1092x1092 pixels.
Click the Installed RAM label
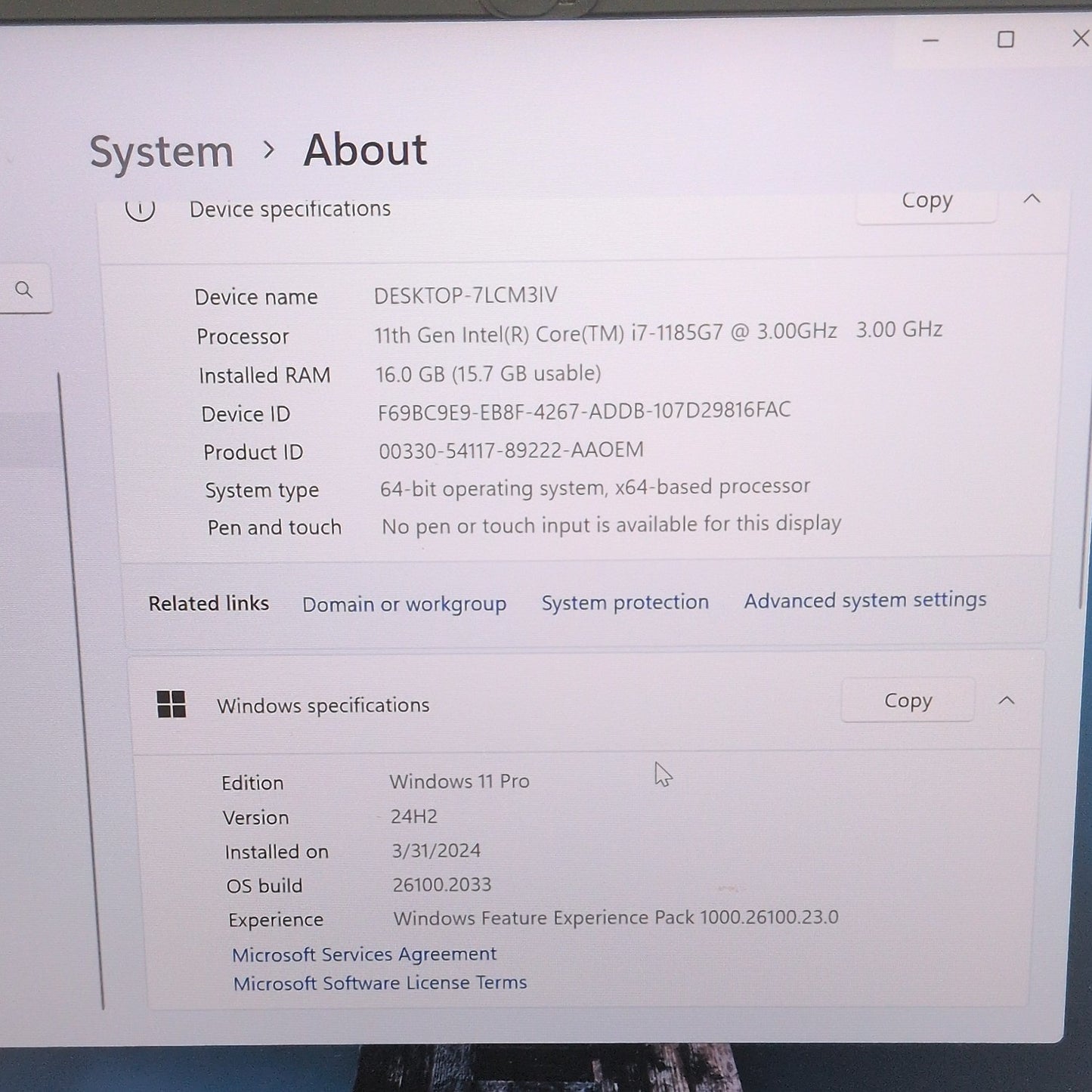click(264, 376)
